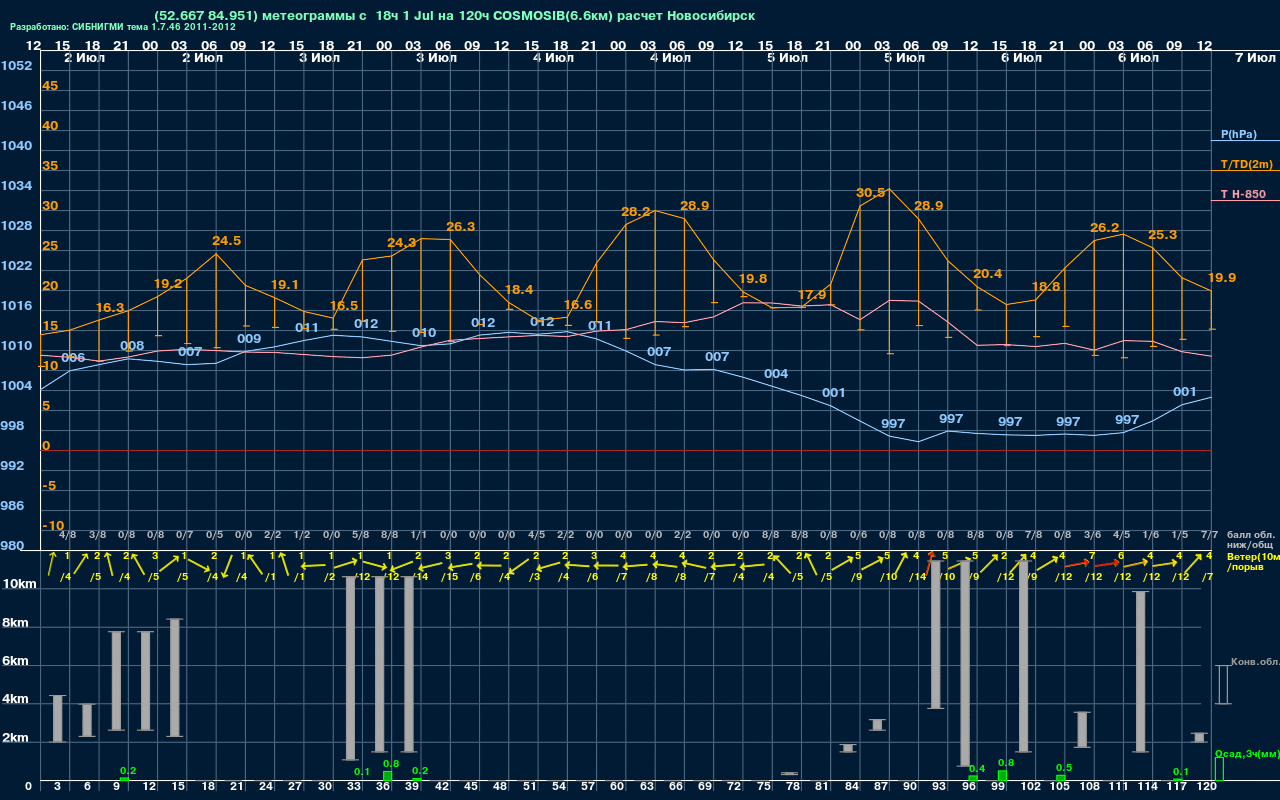This screenshot has width=1280, height=800.
Task: Click the cloud amount value 7/8
Action: click(1034, 535)
